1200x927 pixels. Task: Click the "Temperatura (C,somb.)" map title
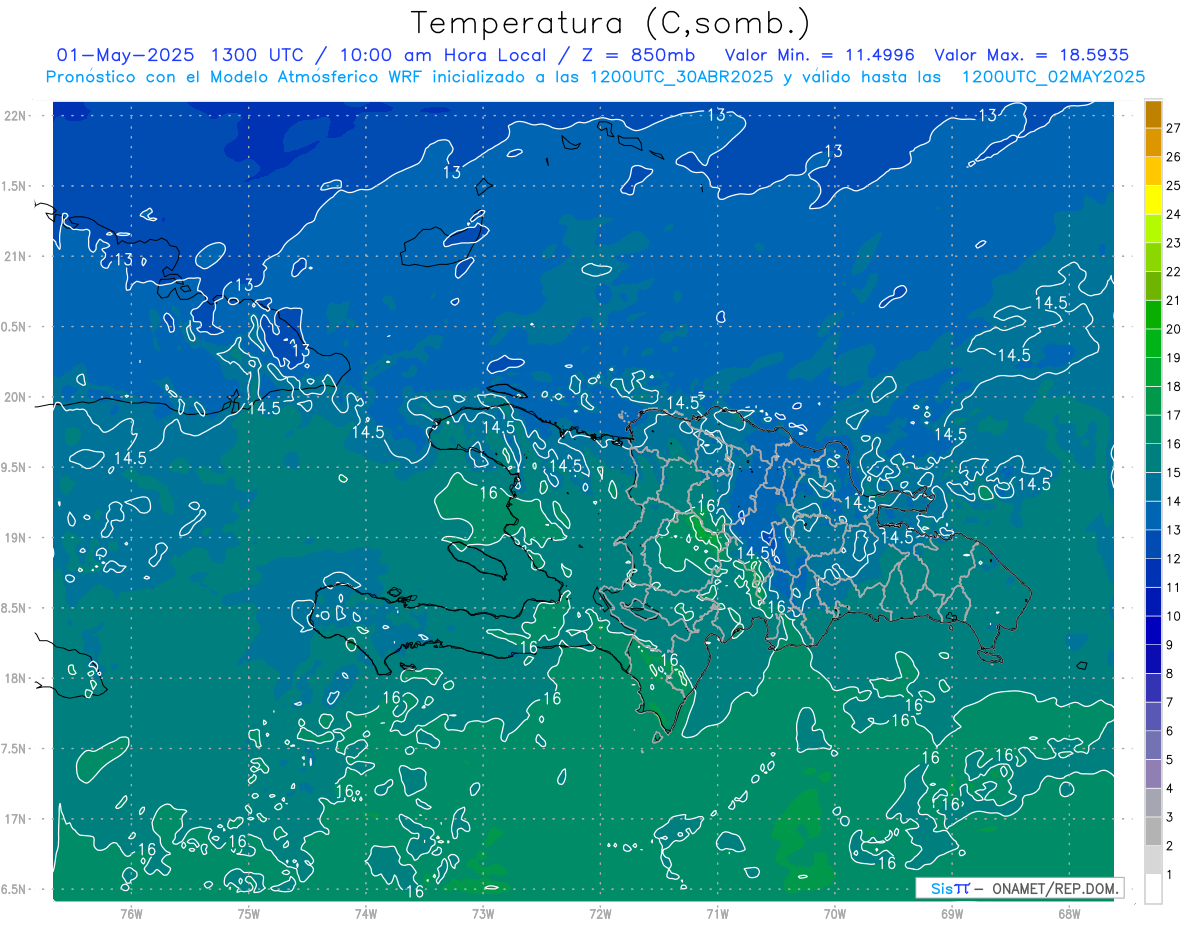(x=612, y=23)
